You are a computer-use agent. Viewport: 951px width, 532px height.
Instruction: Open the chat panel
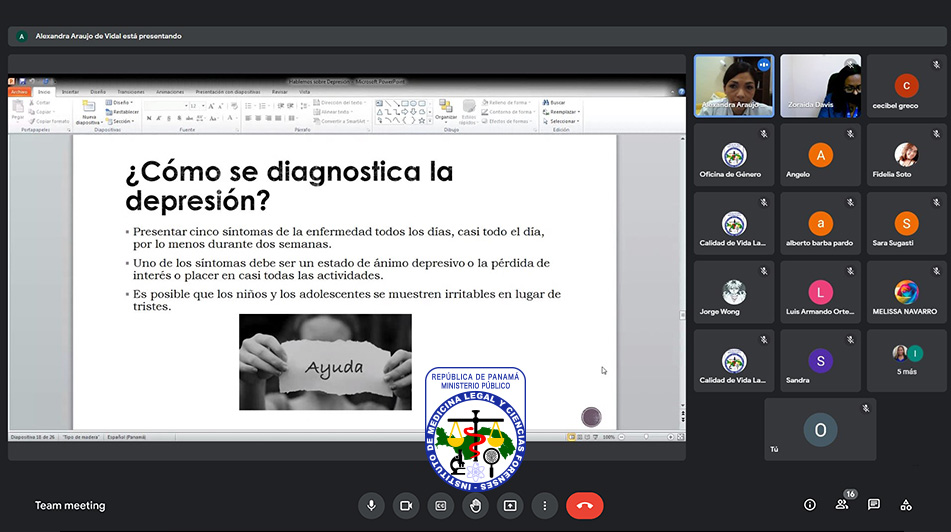coord(874,505)
